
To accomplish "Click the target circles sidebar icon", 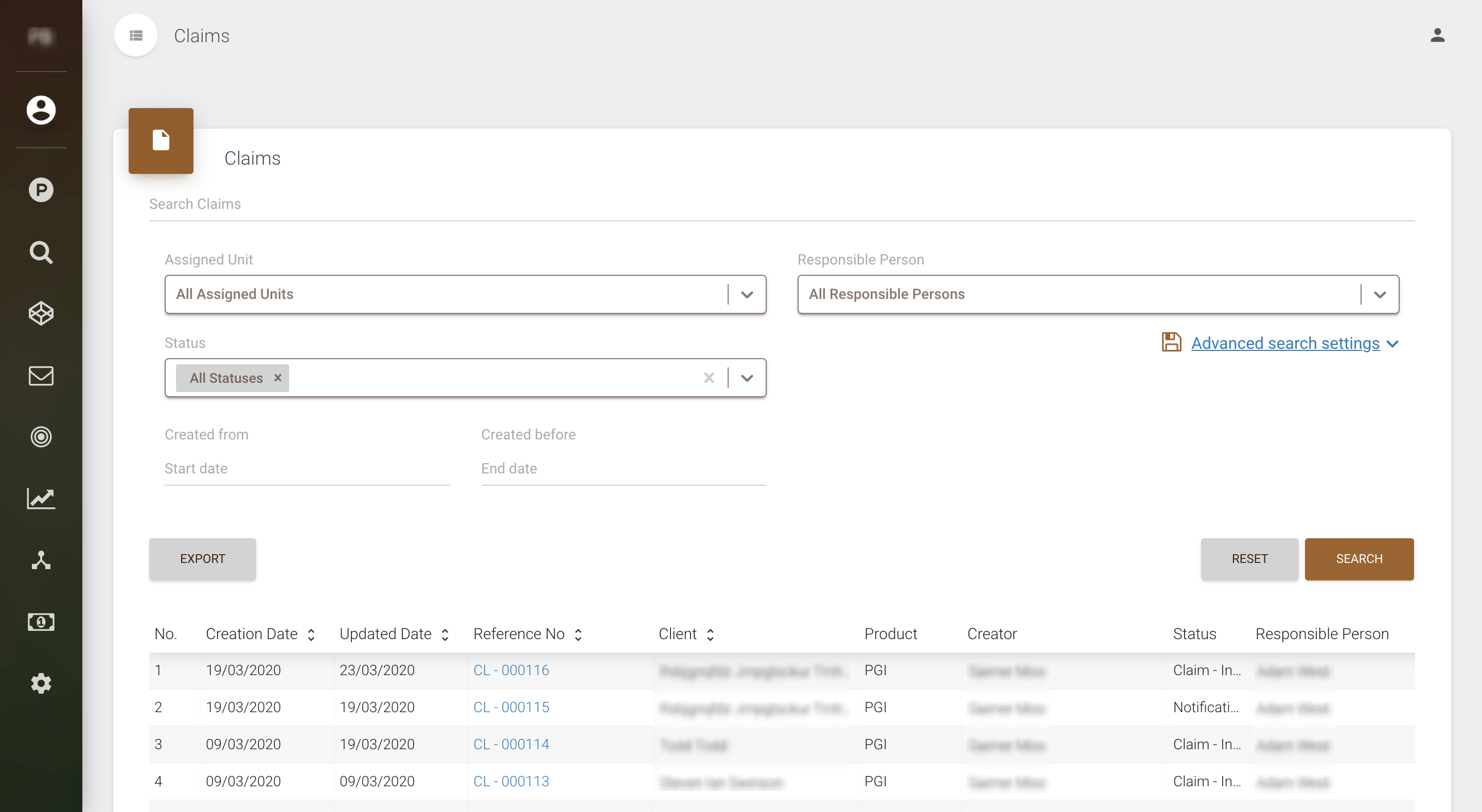I will 41,437.
